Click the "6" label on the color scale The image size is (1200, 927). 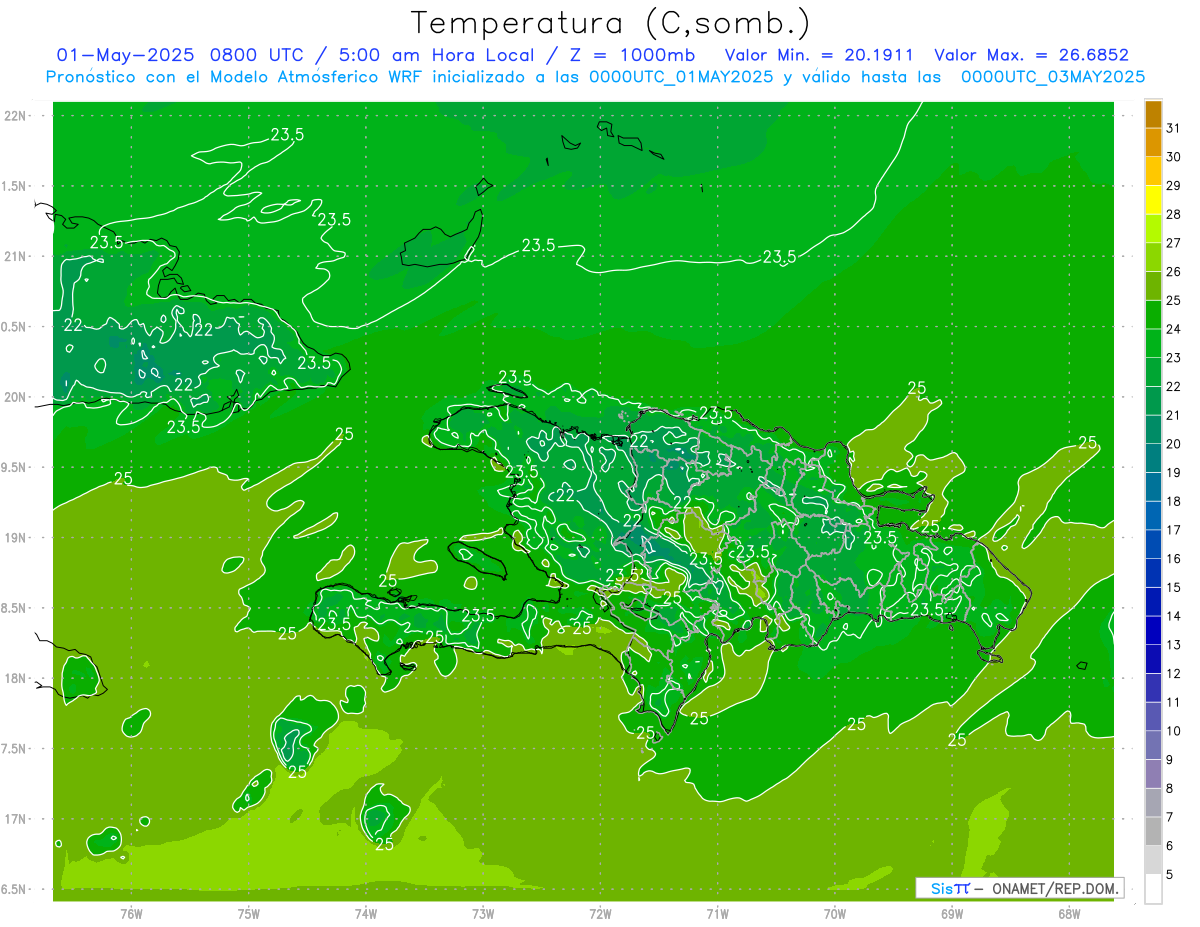tap(1170, 846)
